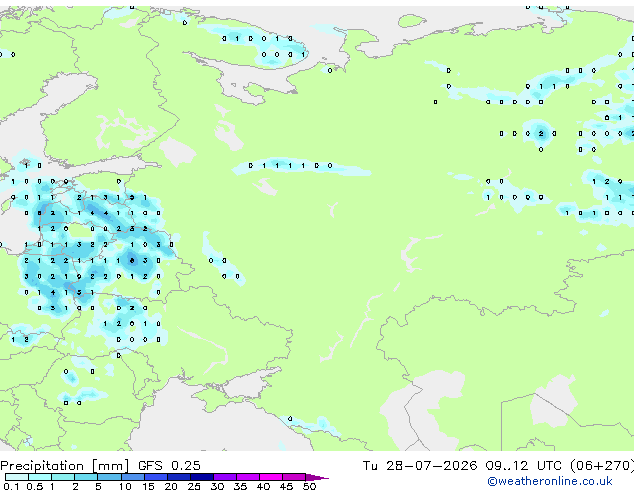634x490 pixels.
Task: Click the '40' legend scale label
Action: 263,486
